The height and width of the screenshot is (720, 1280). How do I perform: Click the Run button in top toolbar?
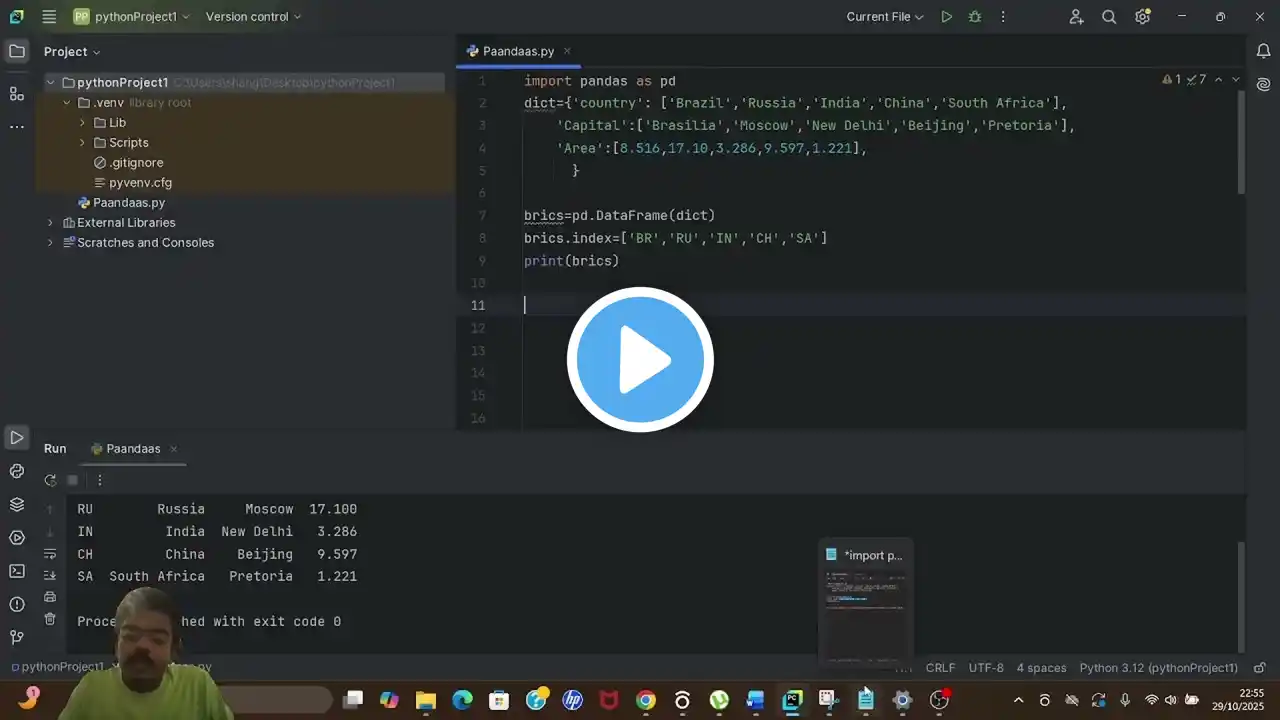(946, 17)
